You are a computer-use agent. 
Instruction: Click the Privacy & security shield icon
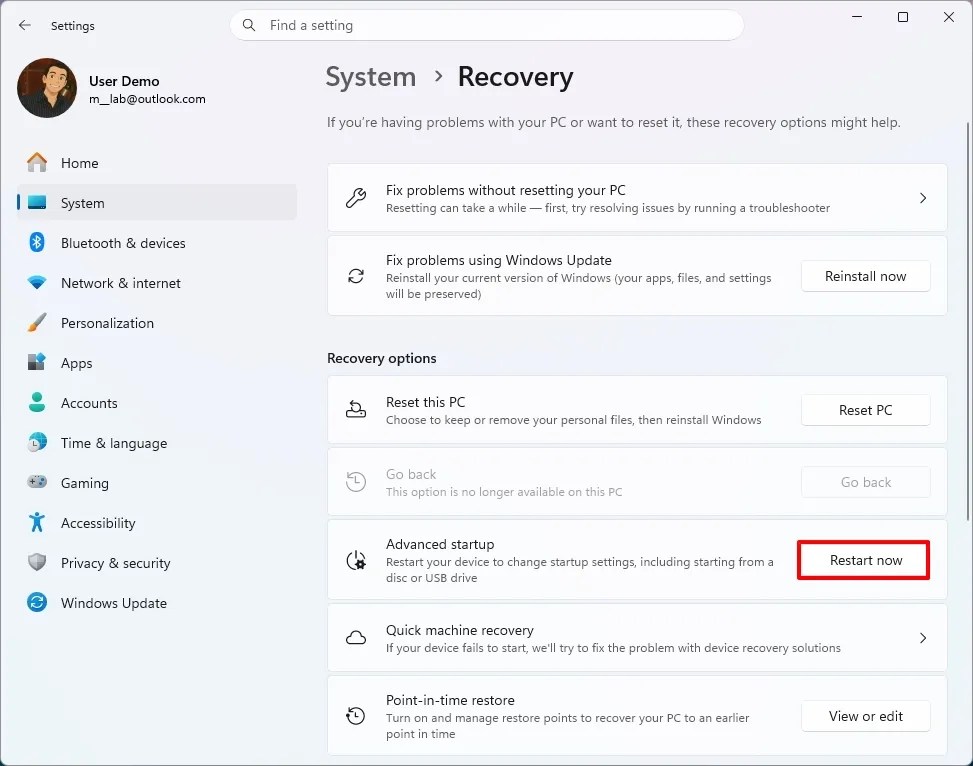(x=37, y=562)
